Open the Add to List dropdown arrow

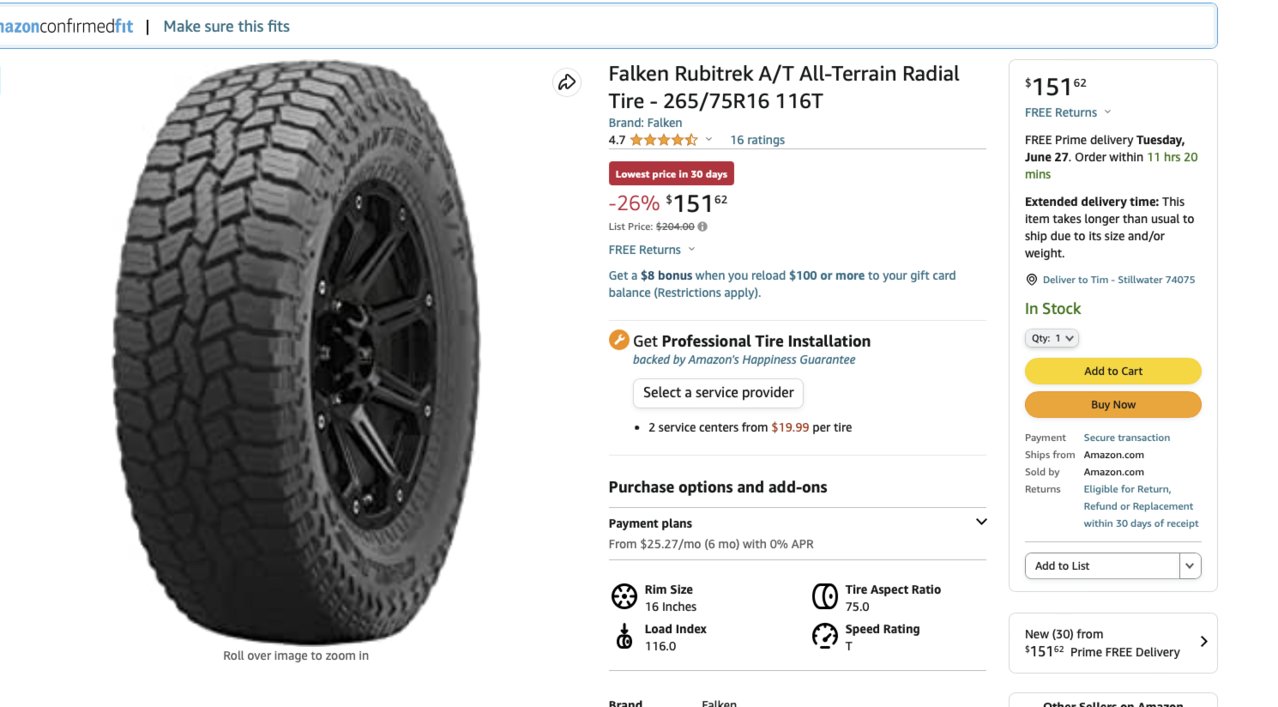pyautogui.click(x=1190, y=566)
